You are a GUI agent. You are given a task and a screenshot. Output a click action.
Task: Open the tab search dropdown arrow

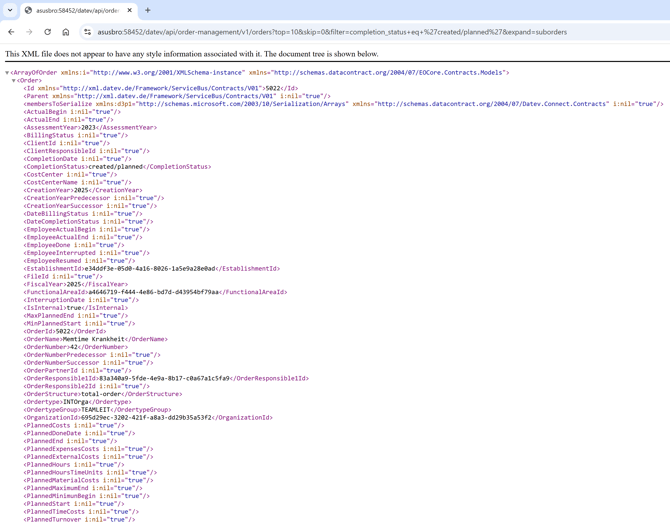(x=10, y=11)
